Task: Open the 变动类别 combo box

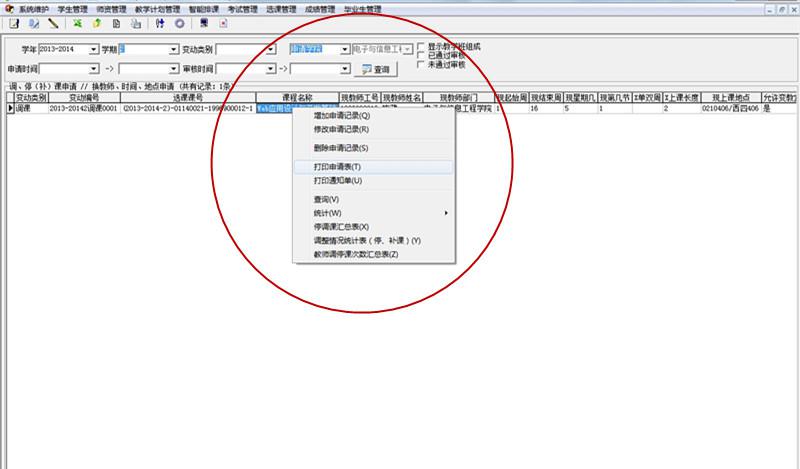Action: [x=272, y=49]
